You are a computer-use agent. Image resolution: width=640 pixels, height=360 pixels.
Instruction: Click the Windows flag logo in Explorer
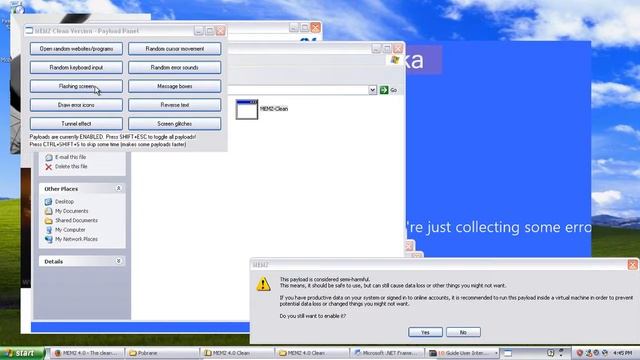click(395, 60)
